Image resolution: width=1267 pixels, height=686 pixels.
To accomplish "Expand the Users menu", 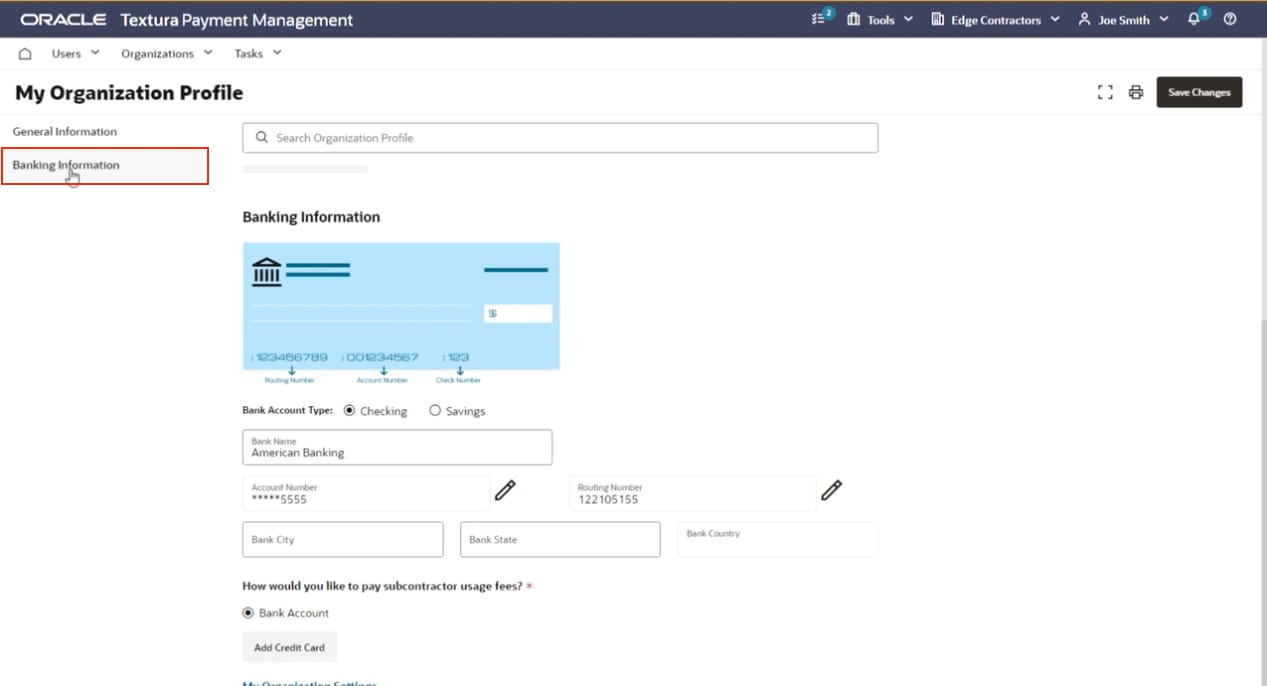I will [75, 54].
